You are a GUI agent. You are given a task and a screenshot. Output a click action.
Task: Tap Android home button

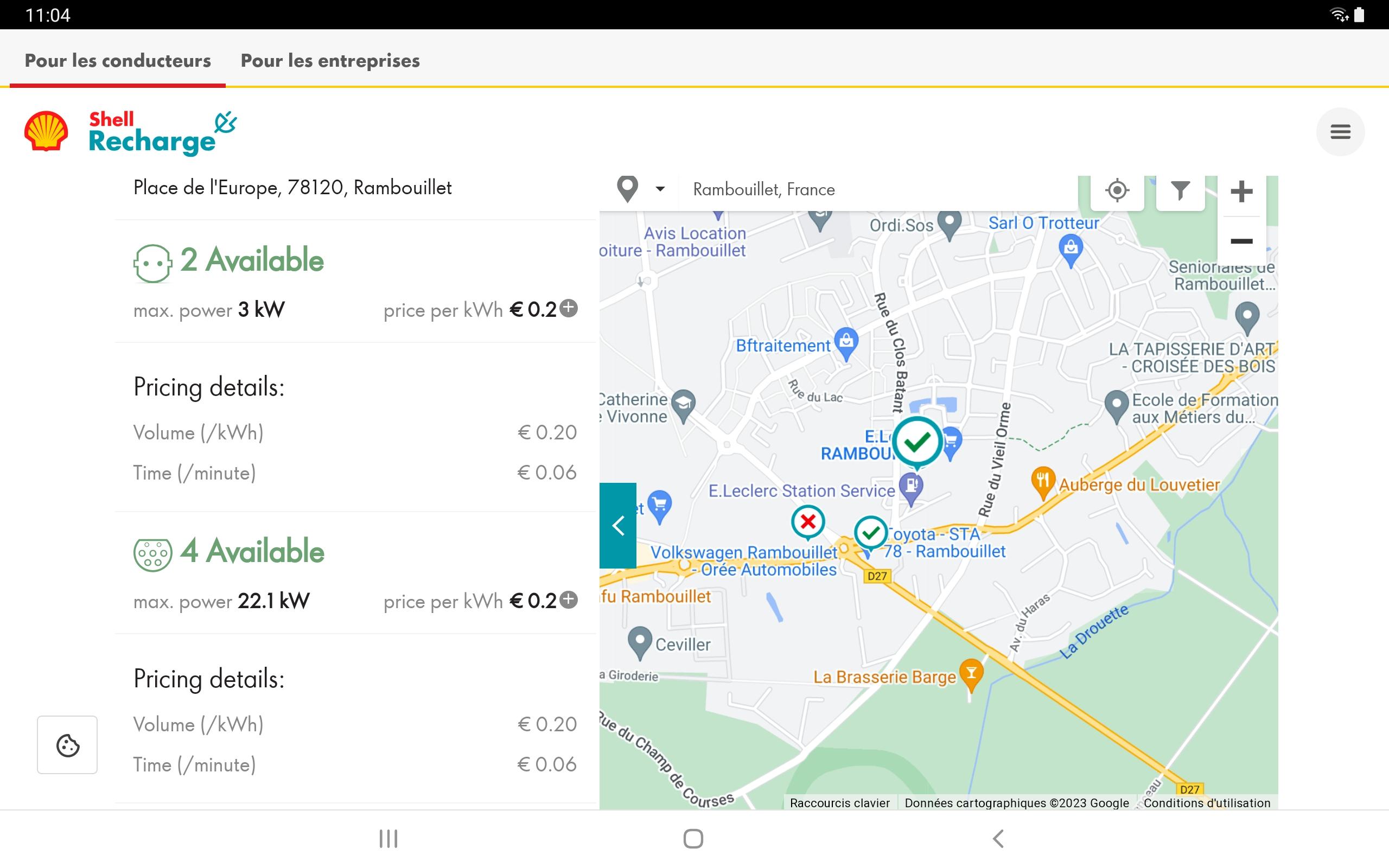693,838
